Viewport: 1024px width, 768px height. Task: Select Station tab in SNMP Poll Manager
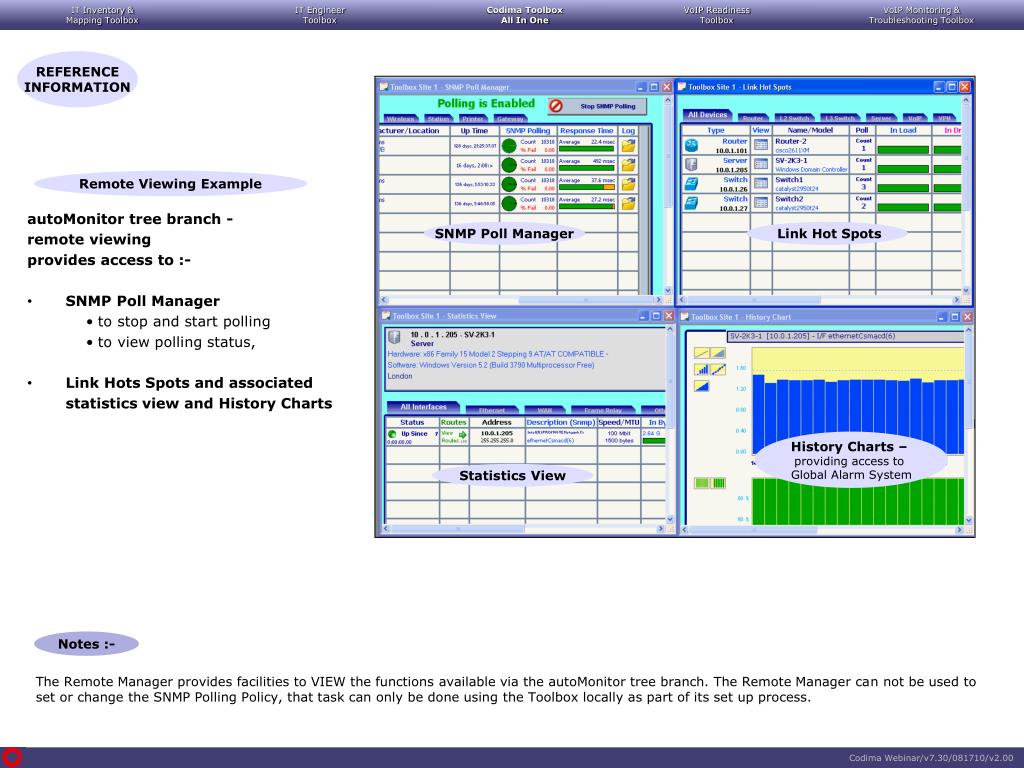point(438,119)
